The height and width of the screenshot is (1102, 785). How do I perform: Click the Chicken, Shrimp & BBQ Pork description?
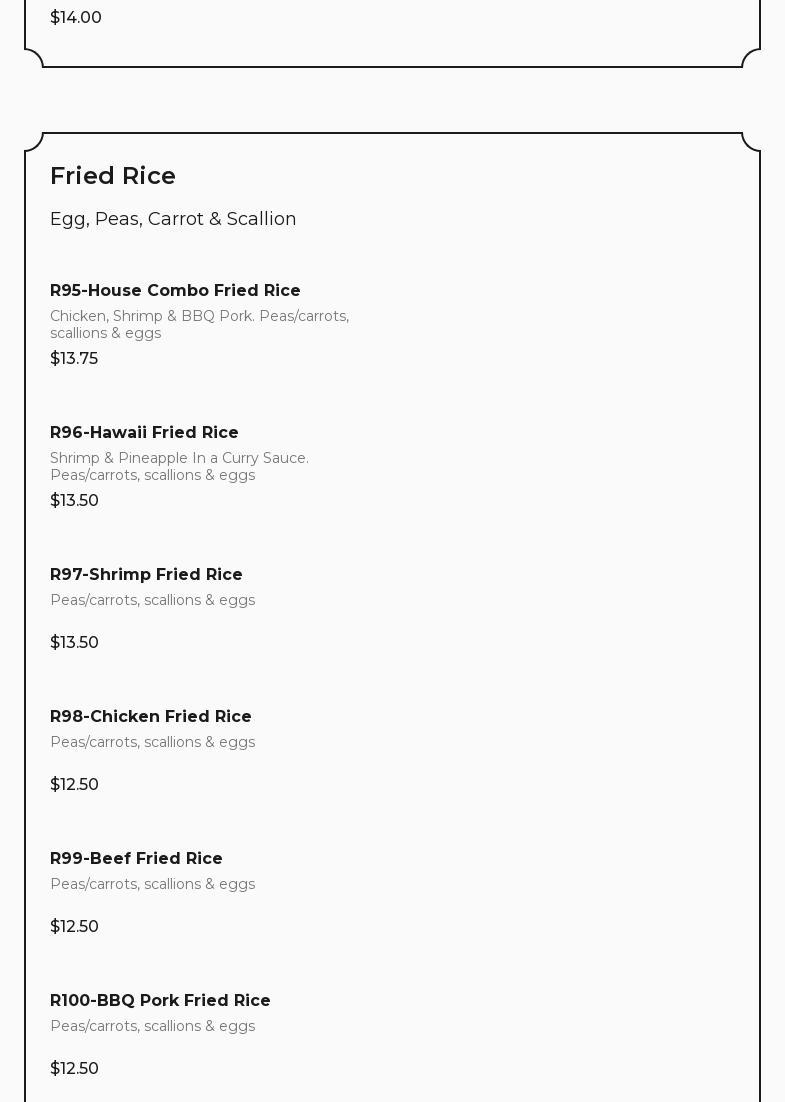point(199,324)
